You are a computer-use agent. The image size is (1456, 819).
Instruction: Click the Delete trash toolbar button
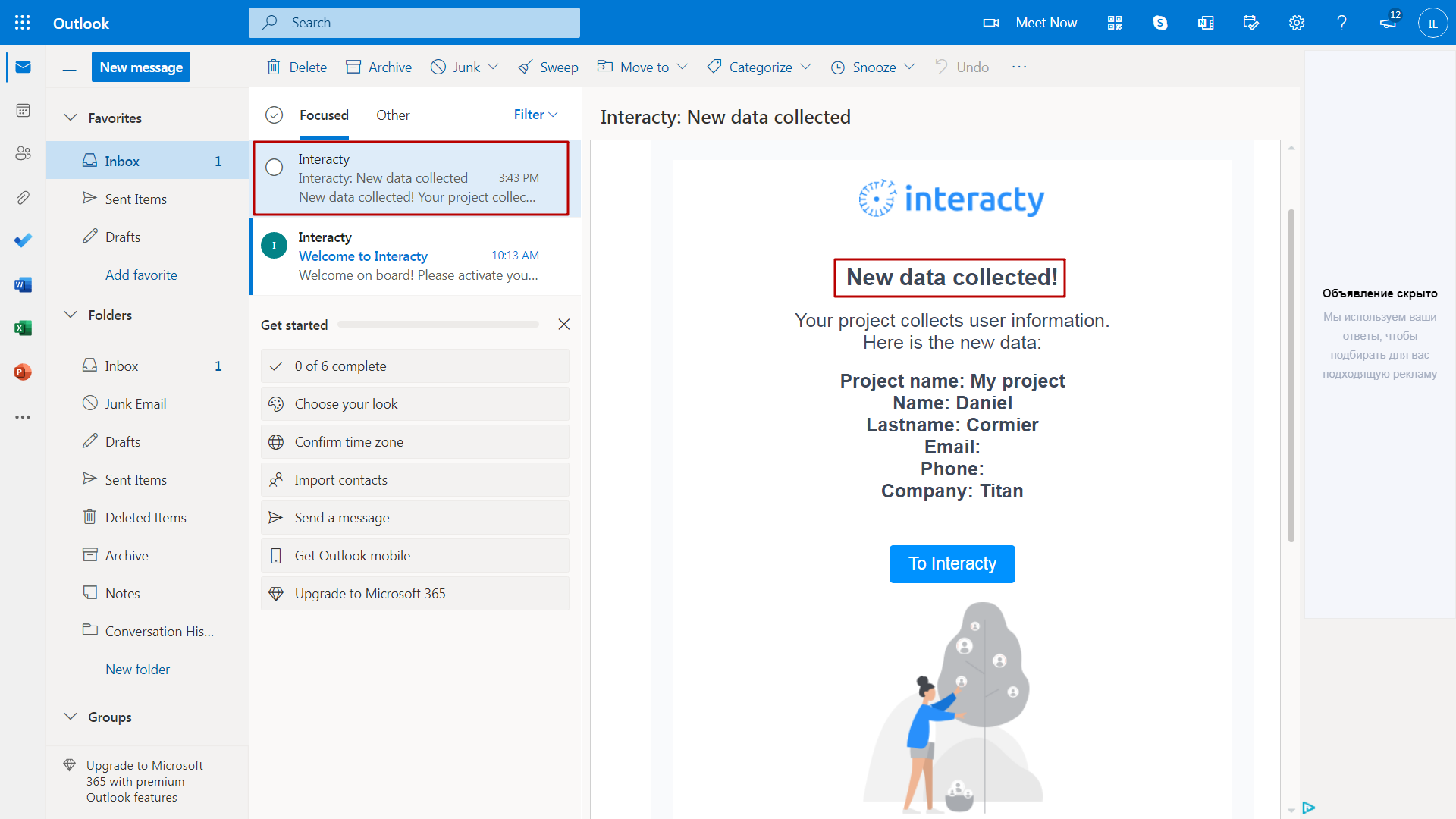297,67
